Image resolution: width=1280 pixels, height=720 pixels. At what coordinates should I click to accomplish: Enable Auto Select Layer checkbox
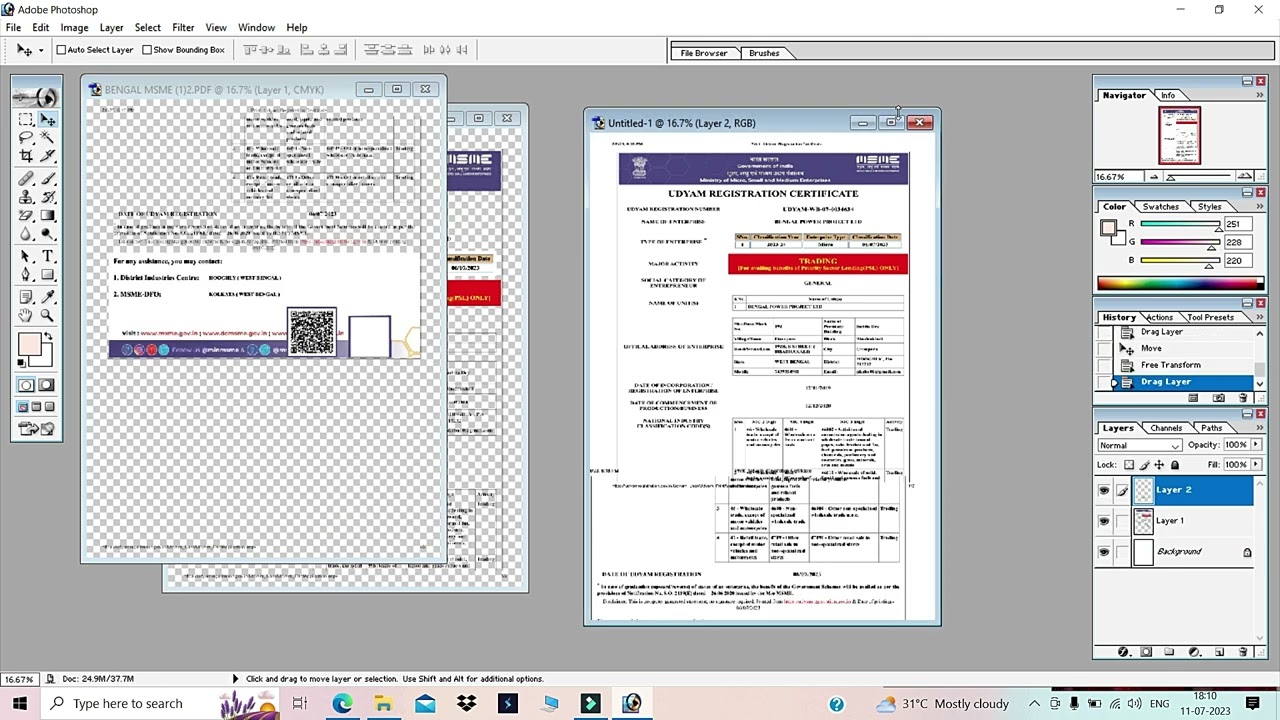[61, 50]
